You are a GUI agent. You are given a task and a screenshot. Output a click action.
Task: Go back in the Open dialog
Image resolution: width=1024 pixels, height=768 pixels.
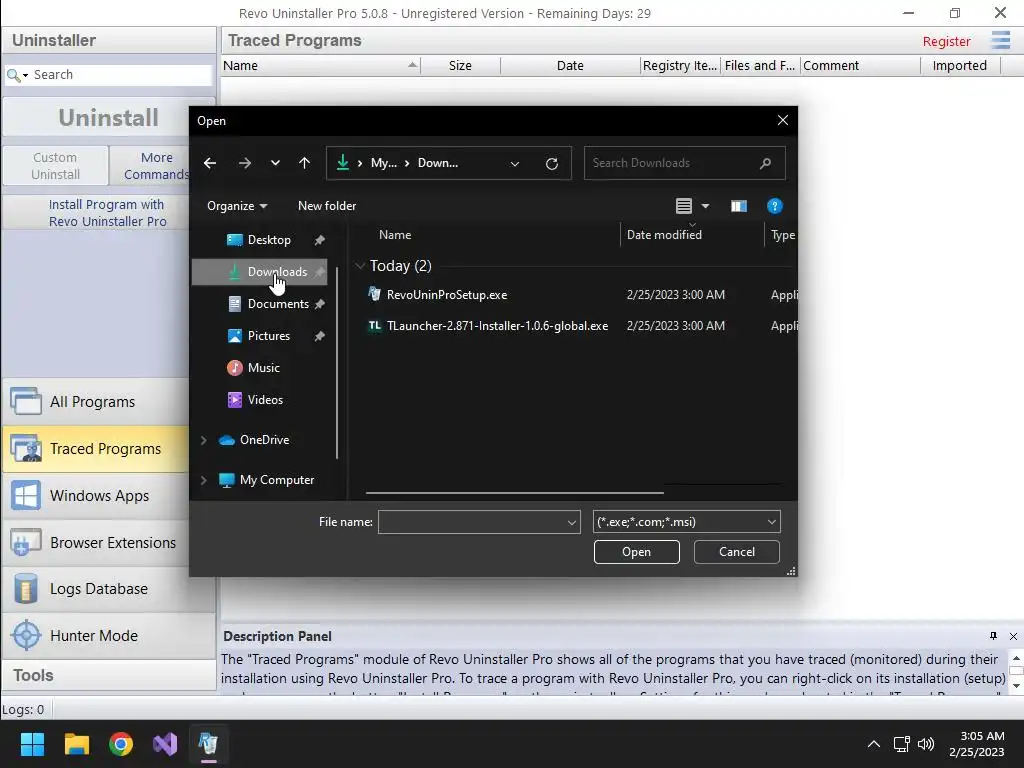[x=210, y=163]
